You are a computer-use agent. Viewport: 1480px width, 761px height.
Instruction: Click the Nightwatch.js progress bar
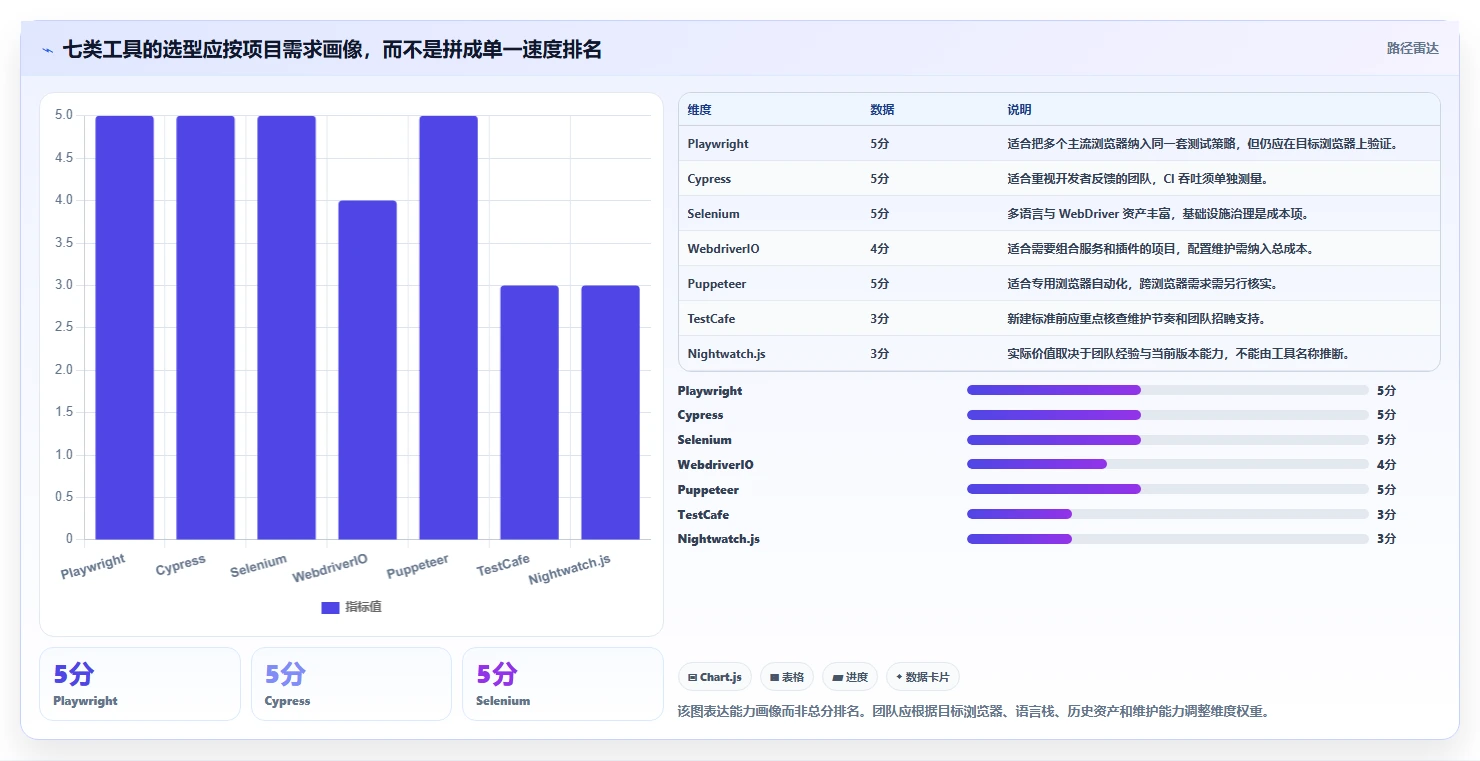pyautogui.click(x=1167, y=539)
